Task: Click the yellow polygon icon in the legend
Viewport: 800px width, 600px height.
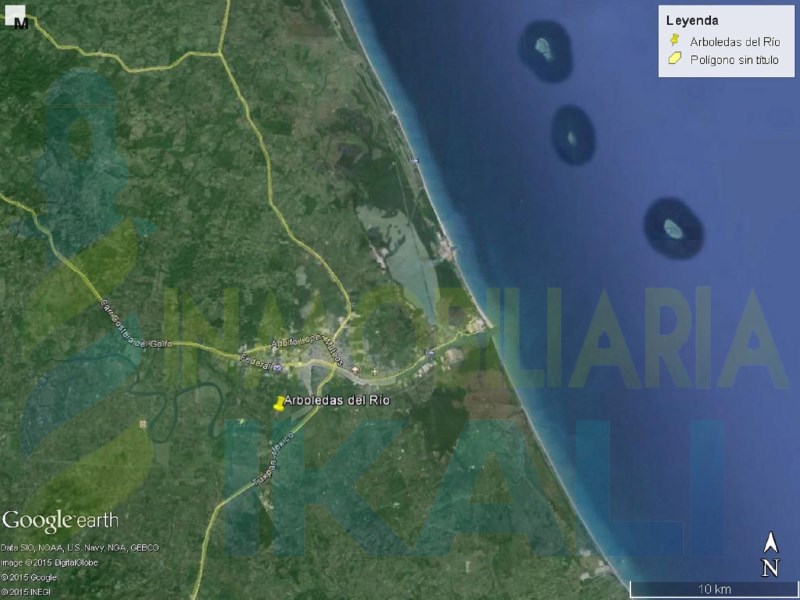Action: coord(676,59)
